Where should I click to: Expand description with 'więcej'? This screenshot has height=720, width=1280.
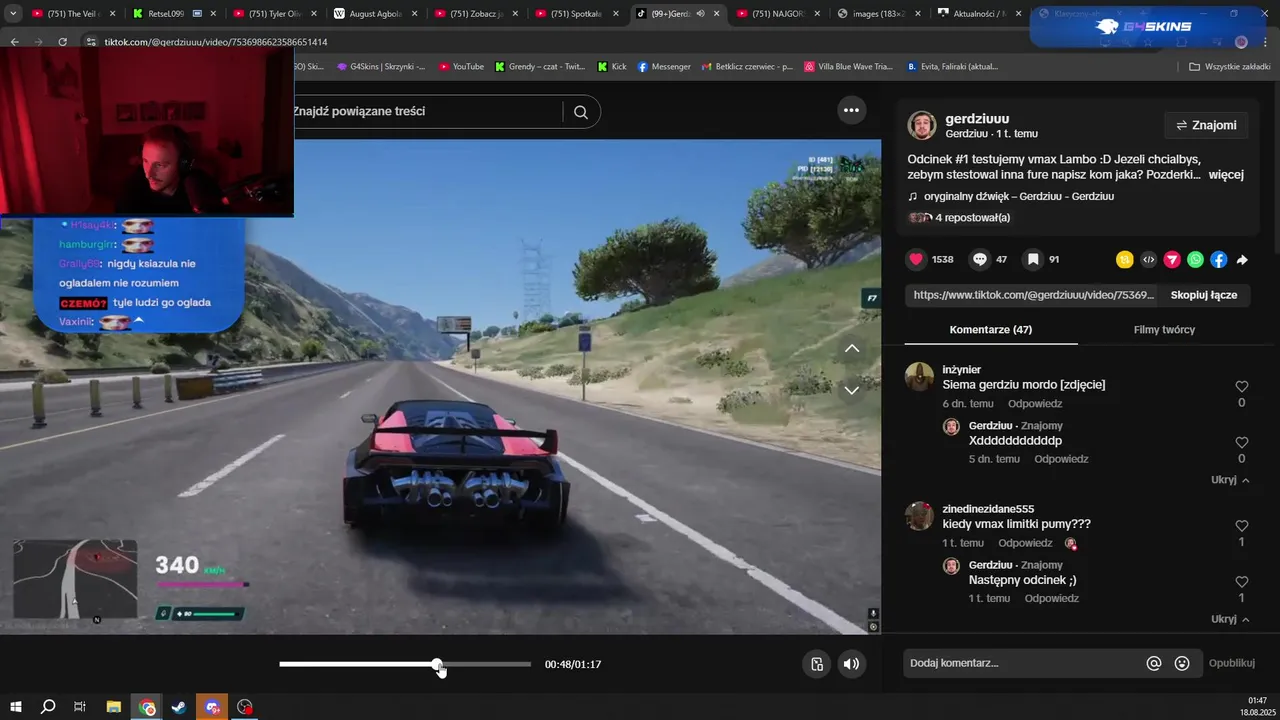1226,175
